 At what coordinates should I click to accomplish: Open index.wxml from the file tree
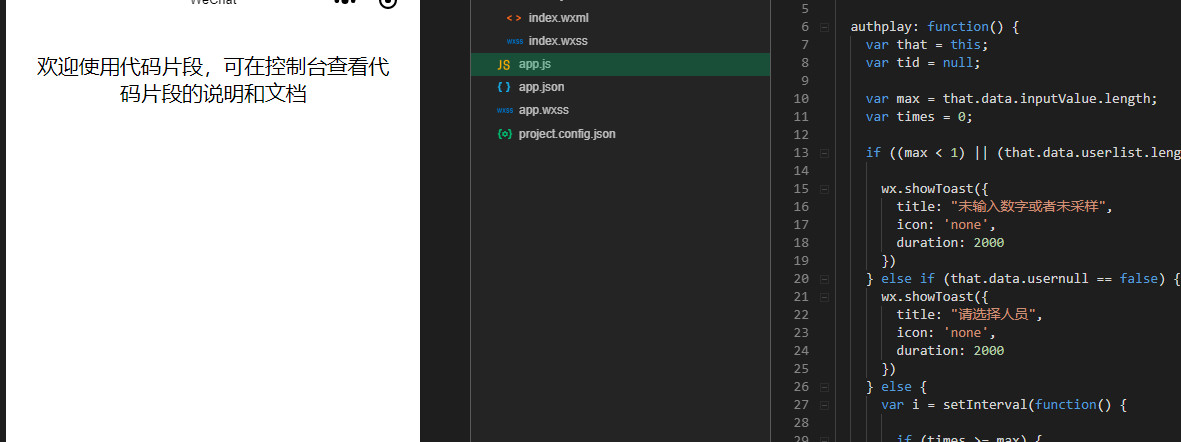tap(565, 18)
